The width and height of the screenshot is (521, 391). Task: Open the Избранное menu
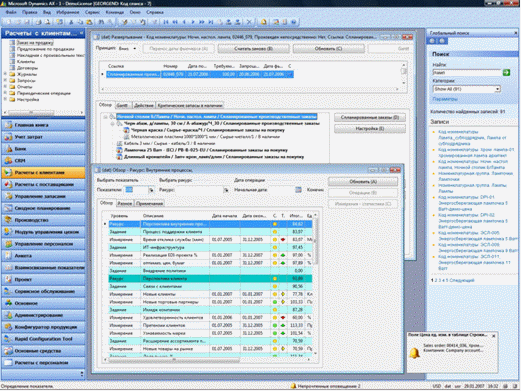(68, 12)
